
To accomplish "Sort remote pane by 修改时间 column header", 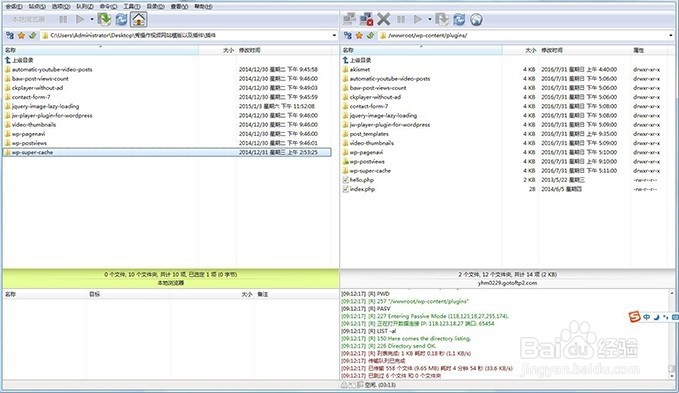I will (585, 50).
